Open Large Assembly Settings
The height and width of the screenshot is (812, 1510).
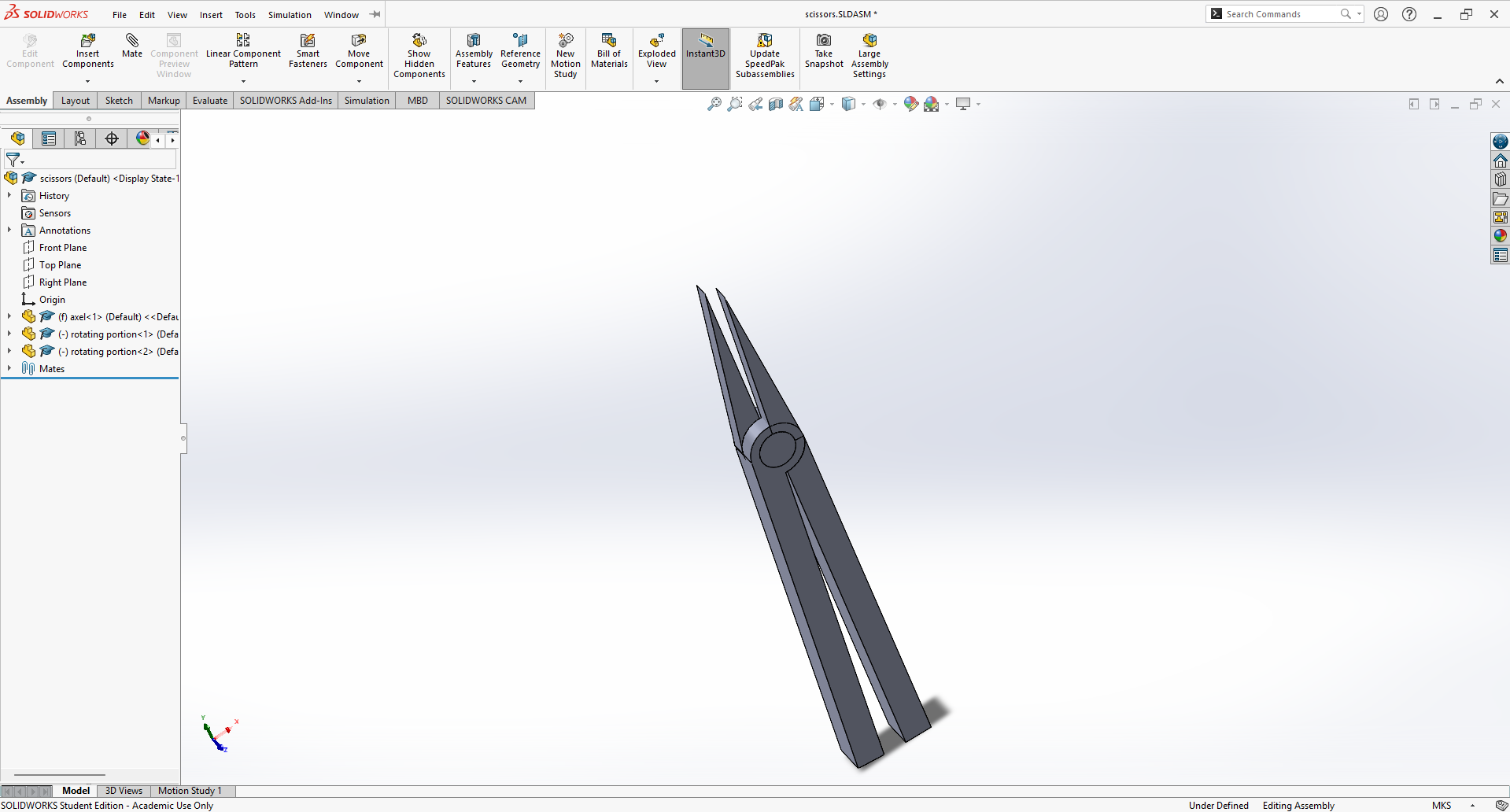coord(869,56)
